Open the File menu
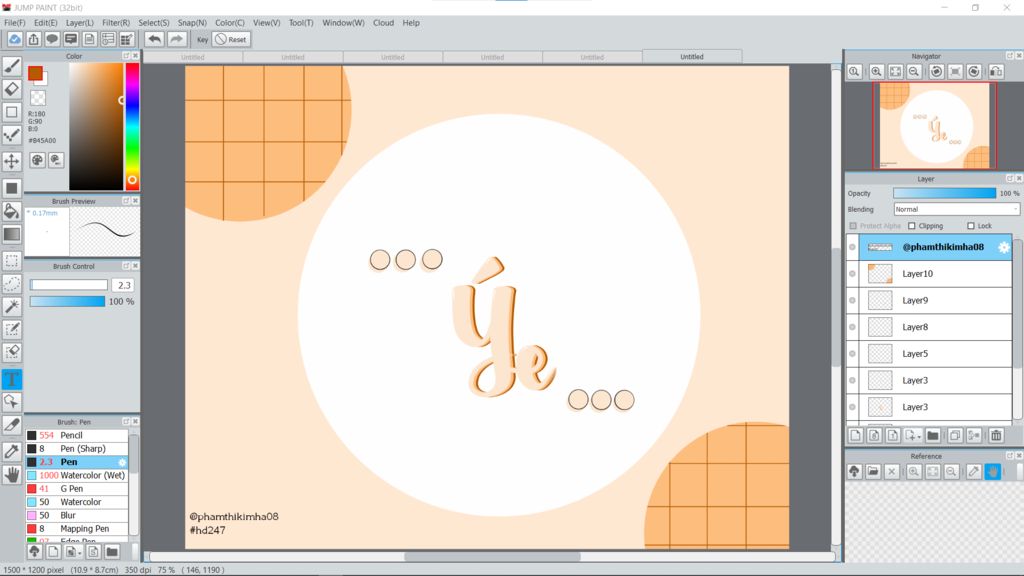The width and height of the screenshot is (1024, 576). 15,22
